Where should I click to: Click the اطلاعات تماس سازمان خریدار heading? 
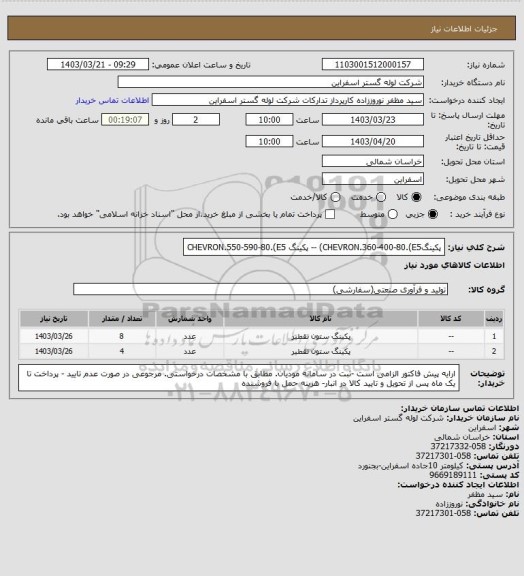pyautogui.click(x=460, y=408)
